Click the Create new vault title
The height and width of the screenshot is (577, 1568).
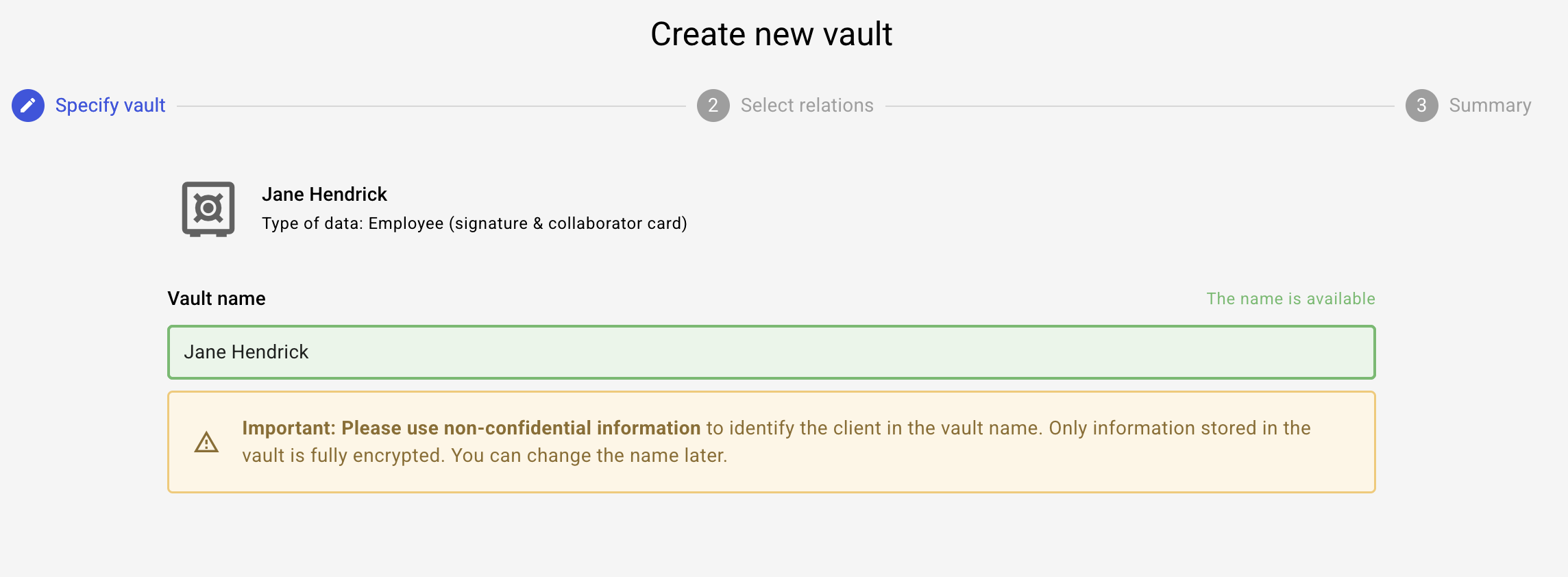pos(771,34)
